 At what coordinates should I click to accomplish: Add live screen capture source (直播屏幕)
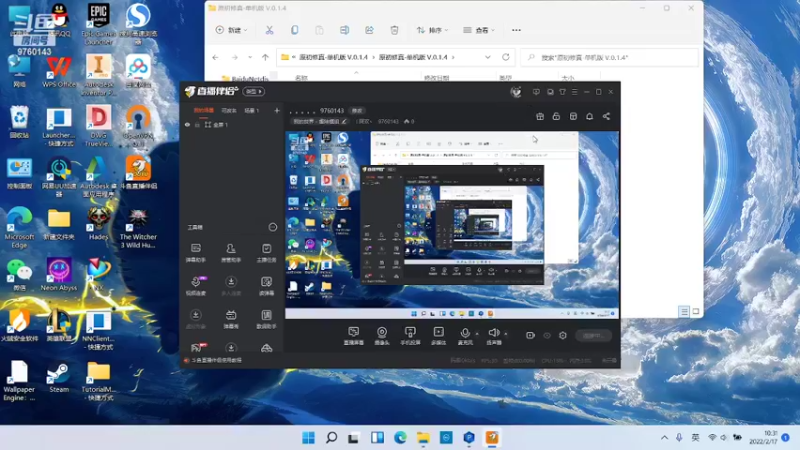point(354,336)
